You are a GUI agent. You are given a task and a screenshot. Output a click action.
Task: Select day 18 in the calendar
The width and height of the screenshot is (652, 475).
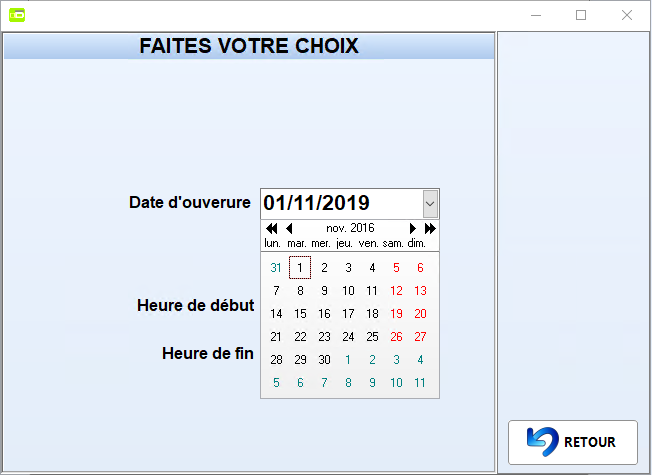(x=372, y=314)
